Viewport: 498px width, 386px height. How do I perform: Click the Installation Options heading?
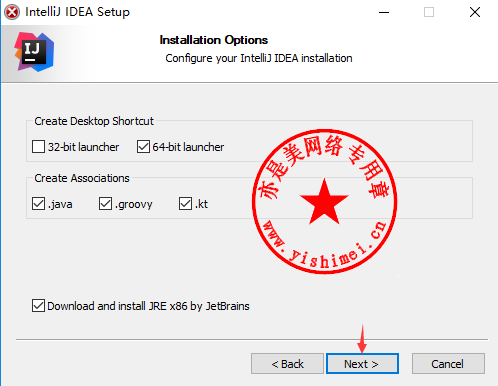click(x=214, y=40)
